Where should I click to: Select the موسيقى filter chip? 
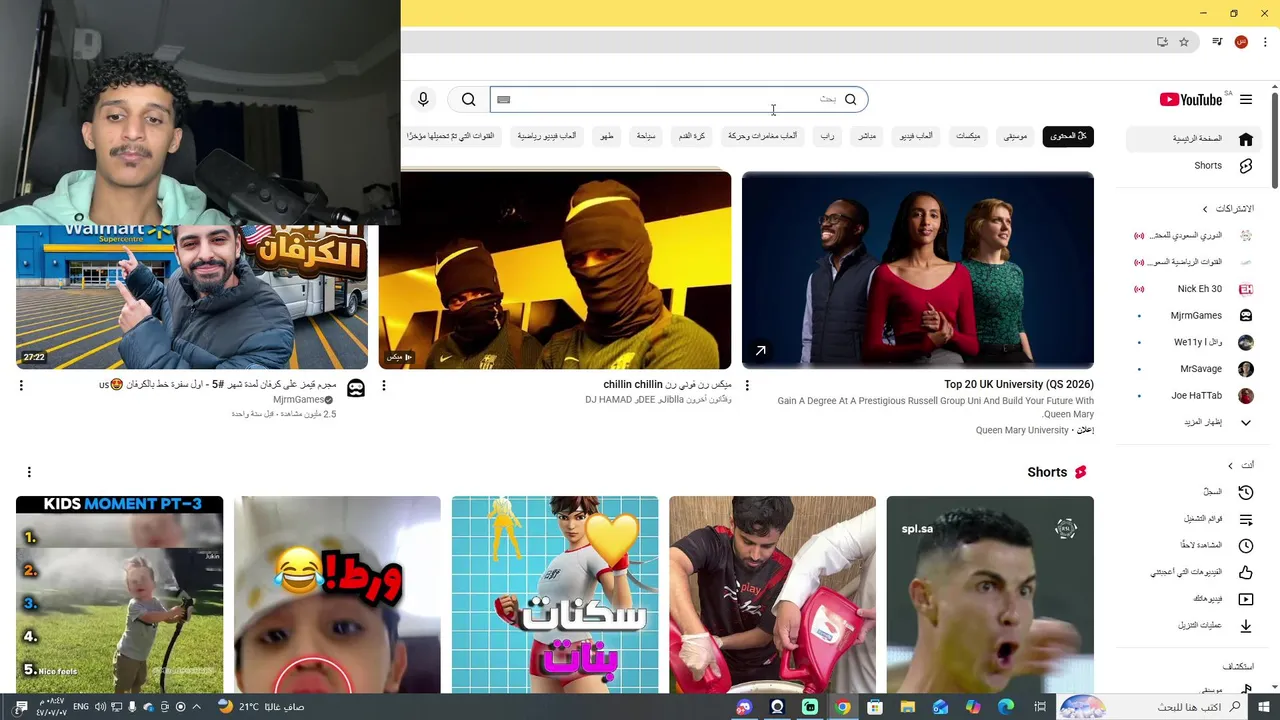pyautogui.click(x=1015, y=136)
